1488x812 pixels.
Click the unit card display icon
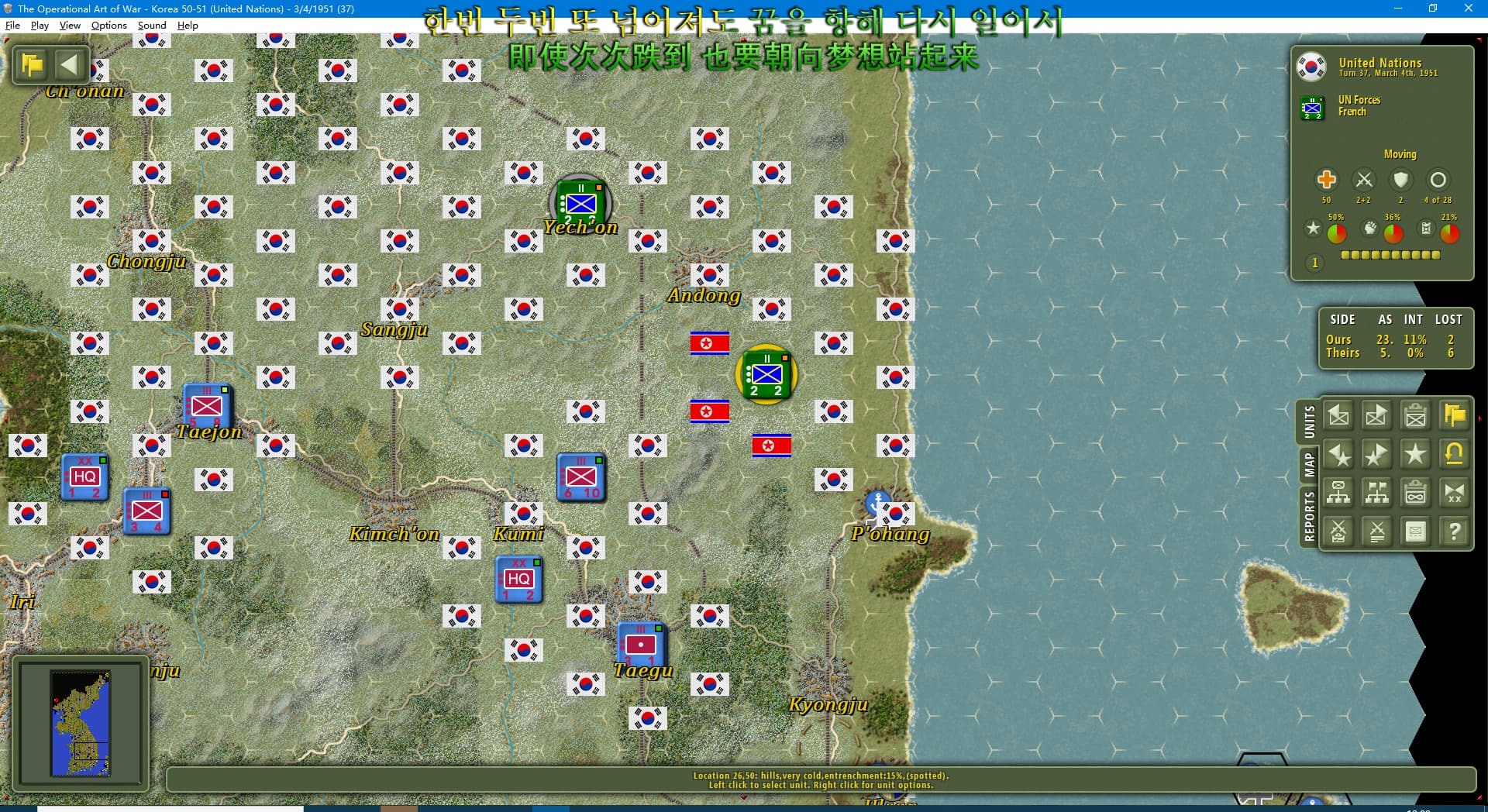(1416, 532)
